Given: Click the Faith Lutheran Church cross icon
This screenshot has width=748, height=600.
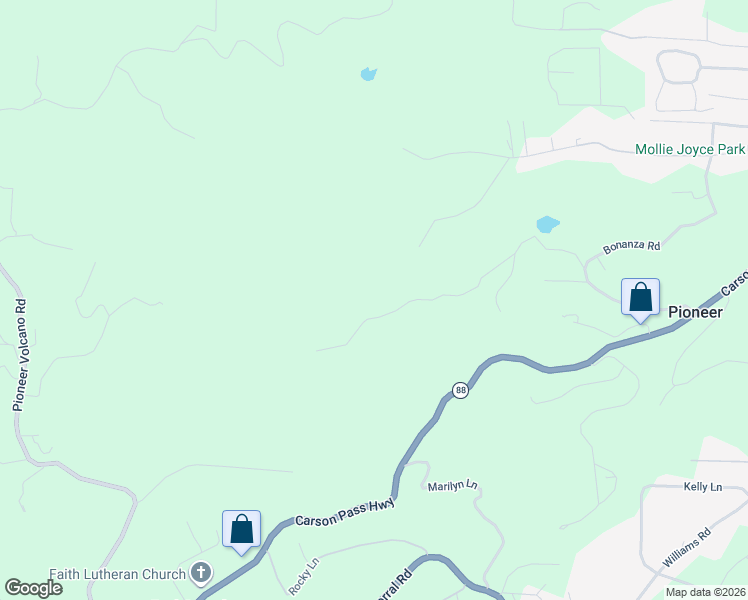Looking at the screenshot, I should 201,573.
